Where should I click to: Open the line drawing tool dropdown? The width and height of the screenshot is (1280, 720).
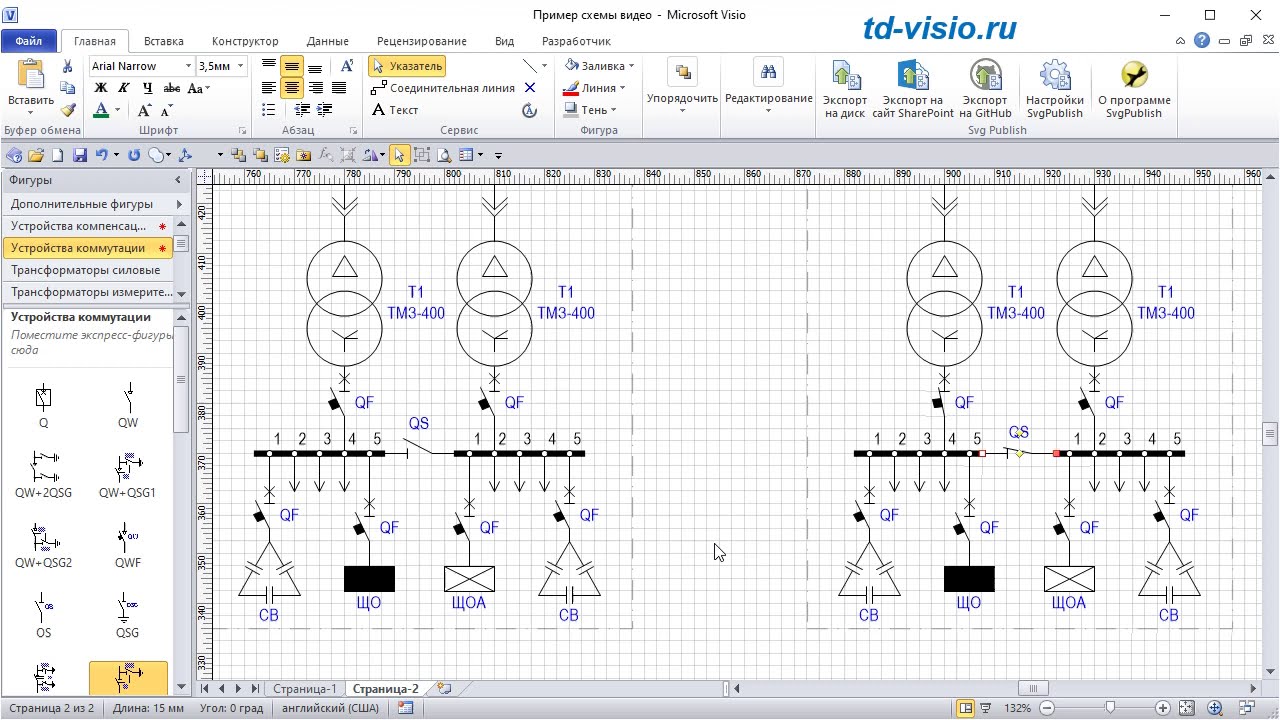click(x=544, y=66)
